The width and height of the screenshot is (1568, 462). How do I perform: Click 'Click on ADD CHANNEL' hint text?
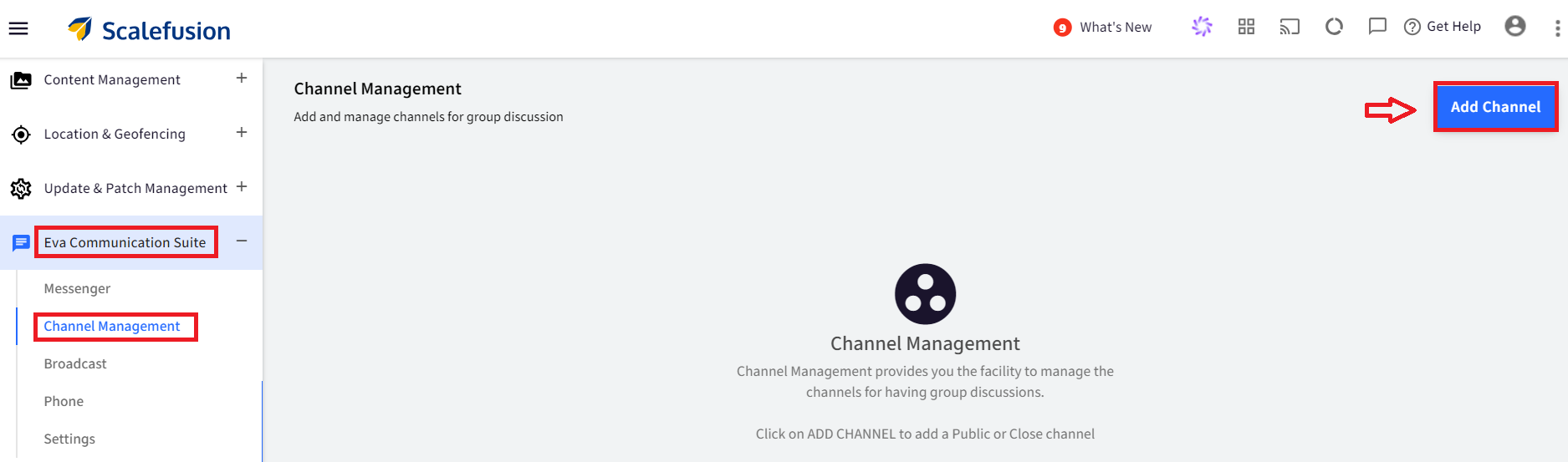coord(925,434)
